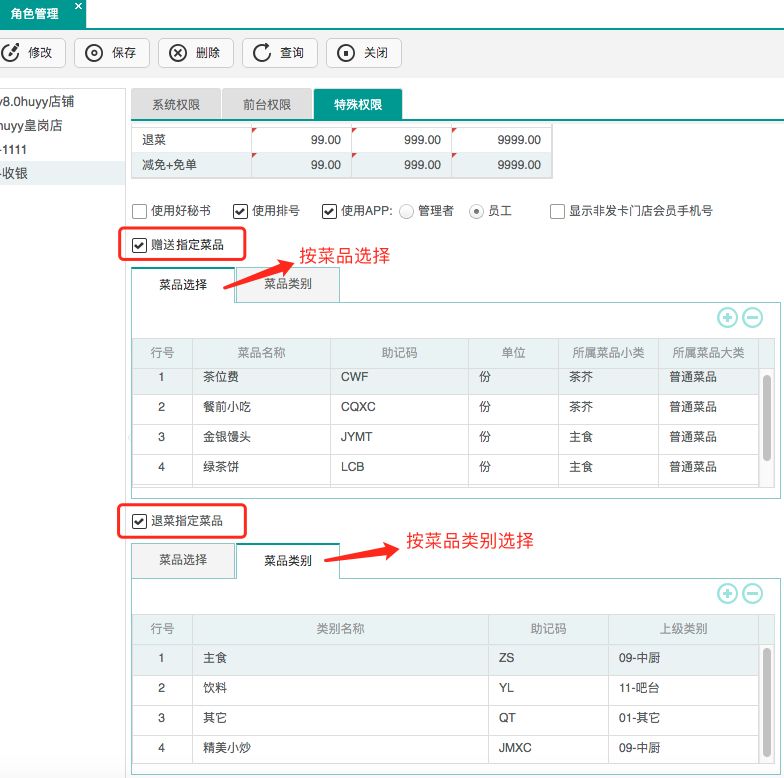Select the 金银馒头 dish row

pyautogui.click(x=446, y=440)
